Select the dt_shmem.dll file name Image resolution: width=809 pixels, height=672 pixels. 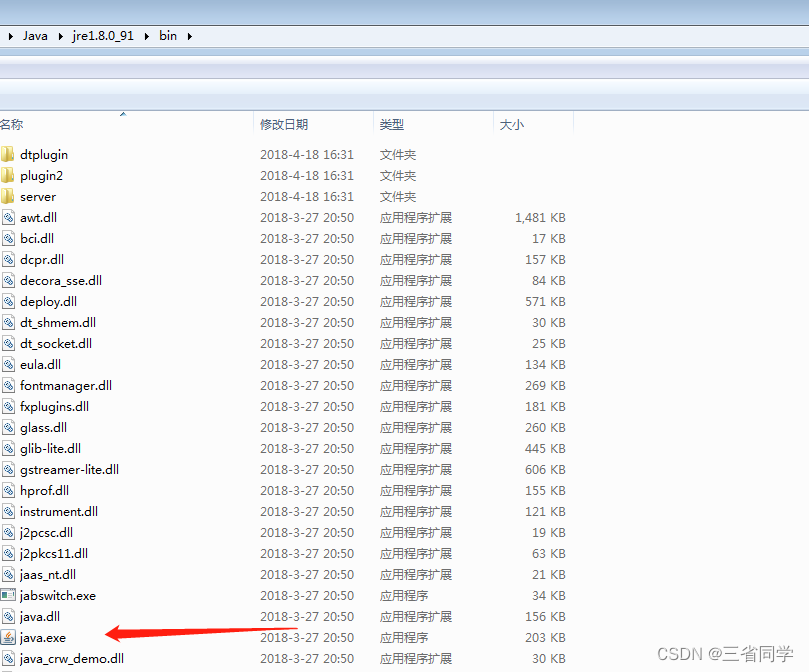(x=58, y=323)
